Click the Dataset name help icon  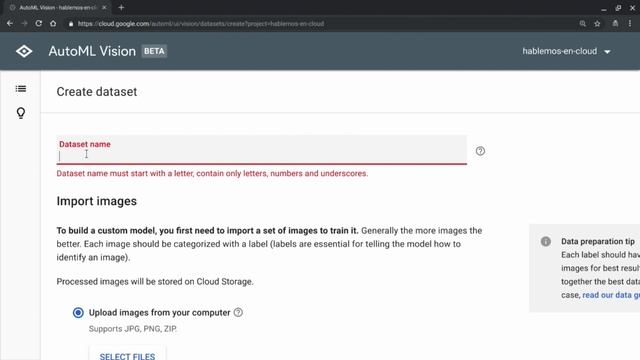[480, 151]
